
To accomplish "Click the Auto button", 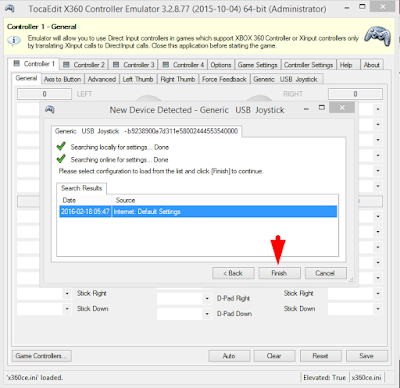I will click(x=229, y=356).
